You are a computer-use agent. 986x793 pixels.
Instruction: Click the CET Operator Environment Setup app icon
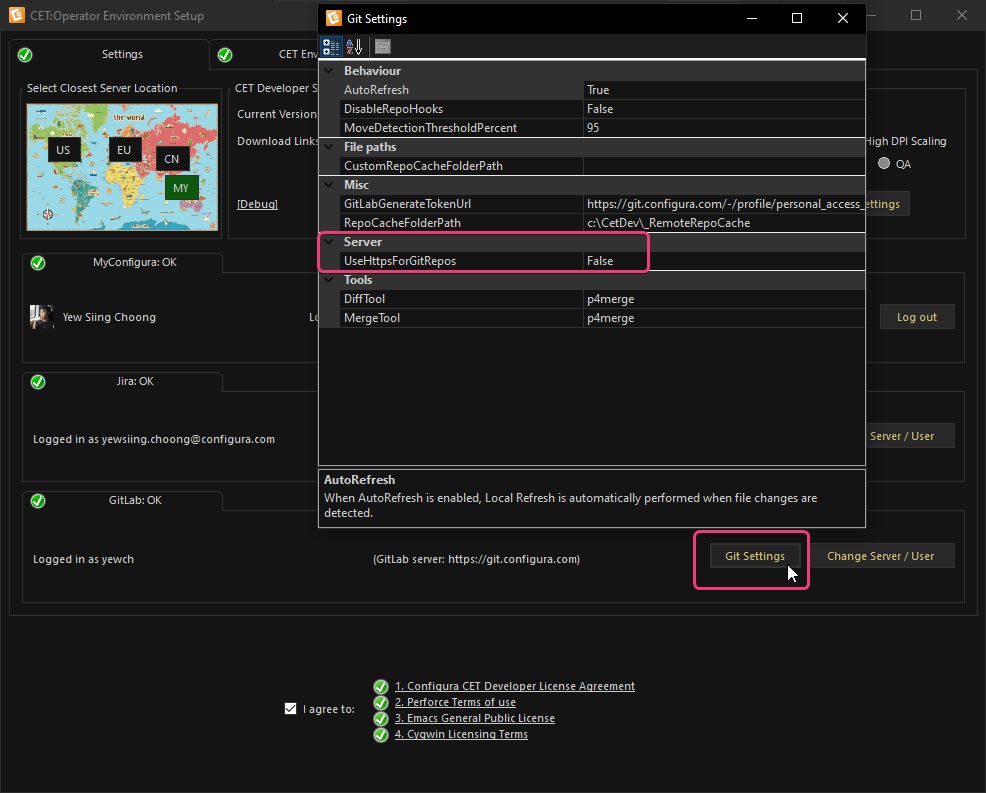pyautogui.click(x=17, y=15)
